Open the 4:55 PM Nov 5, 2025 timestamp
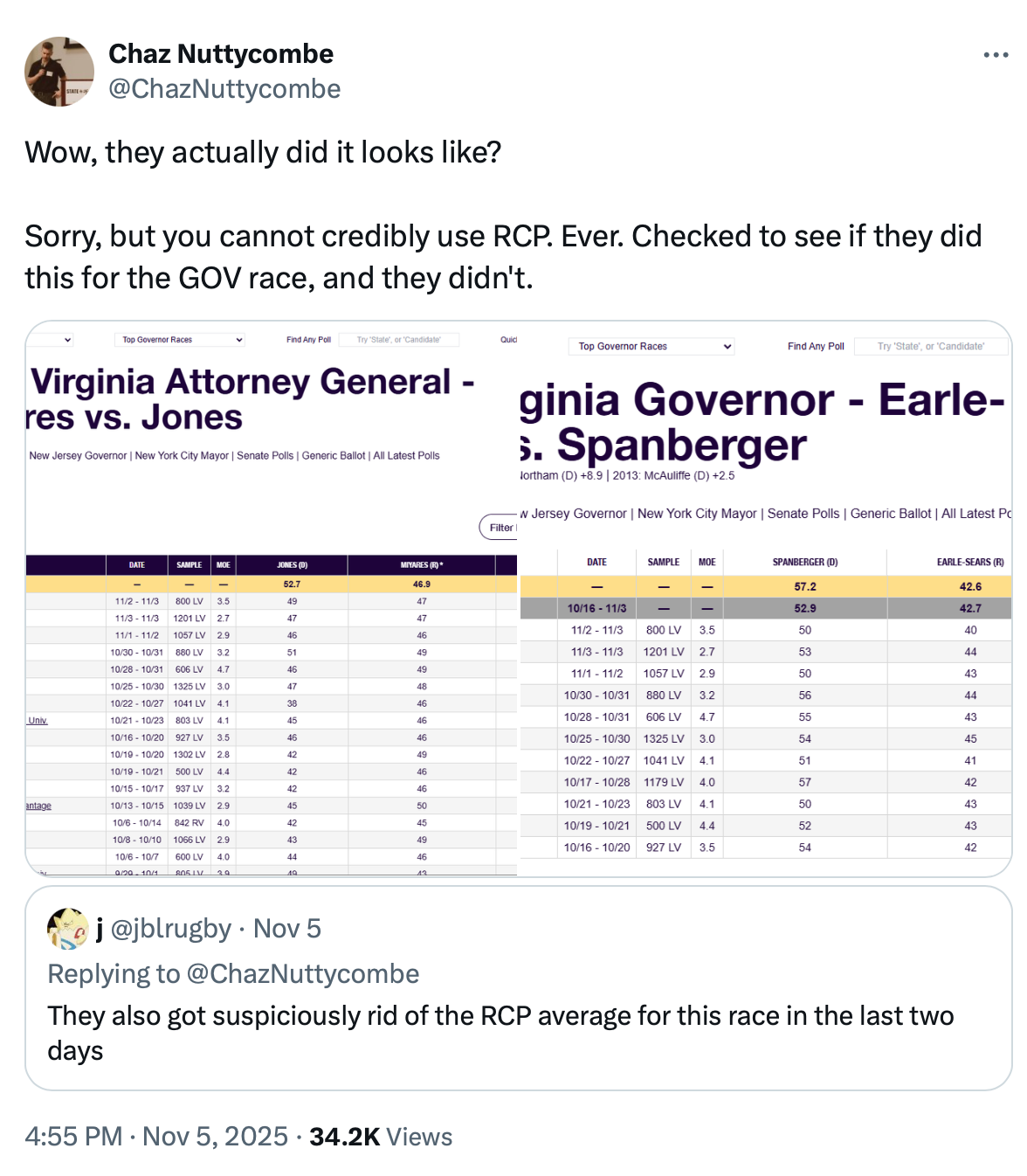Viewport: 1027px width, 1176px height. pos(156,1136)
